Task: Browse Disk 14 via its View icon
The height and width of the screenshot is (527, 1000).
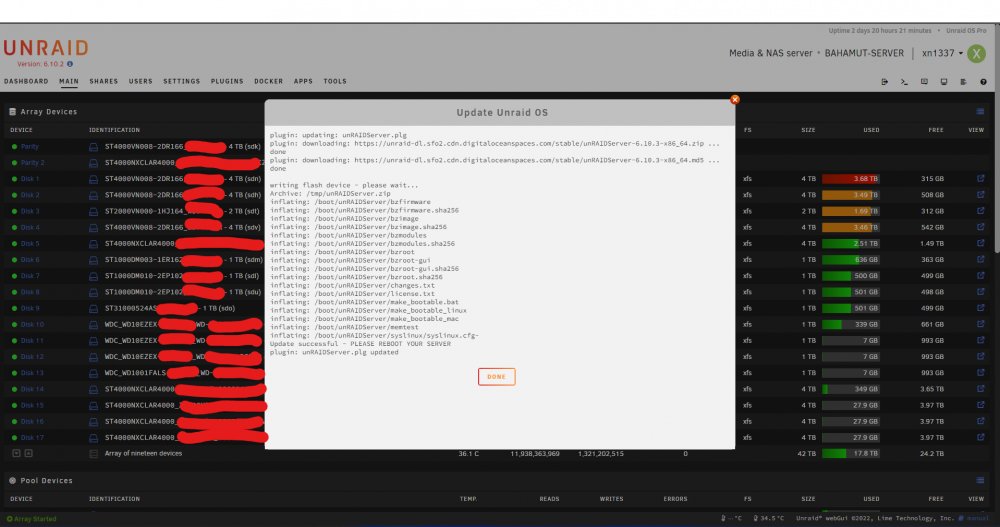Action: 980,389
